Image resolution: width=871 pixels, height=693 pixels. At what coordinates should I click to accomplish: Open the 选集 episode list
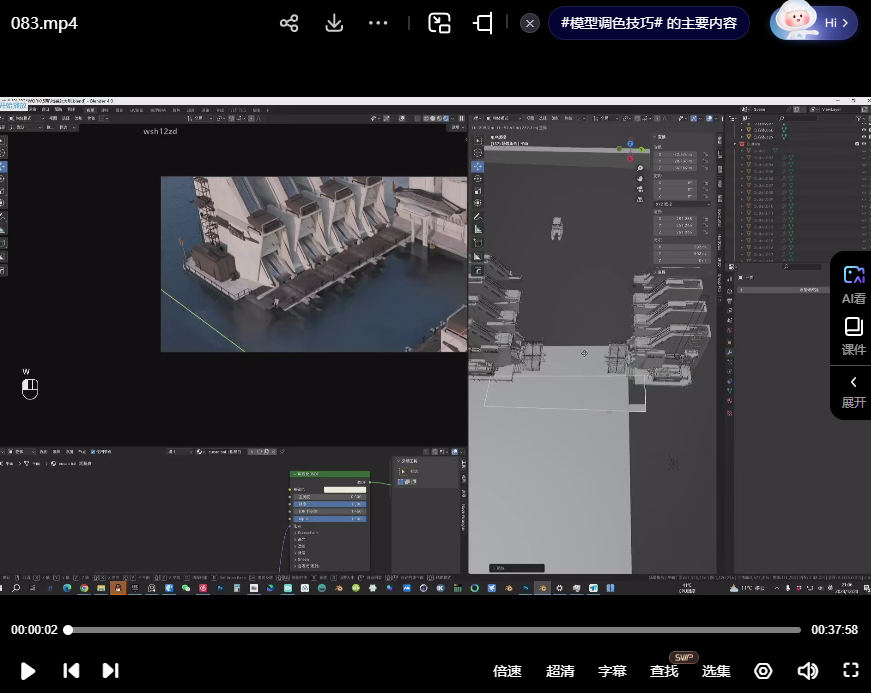point(716,671)
